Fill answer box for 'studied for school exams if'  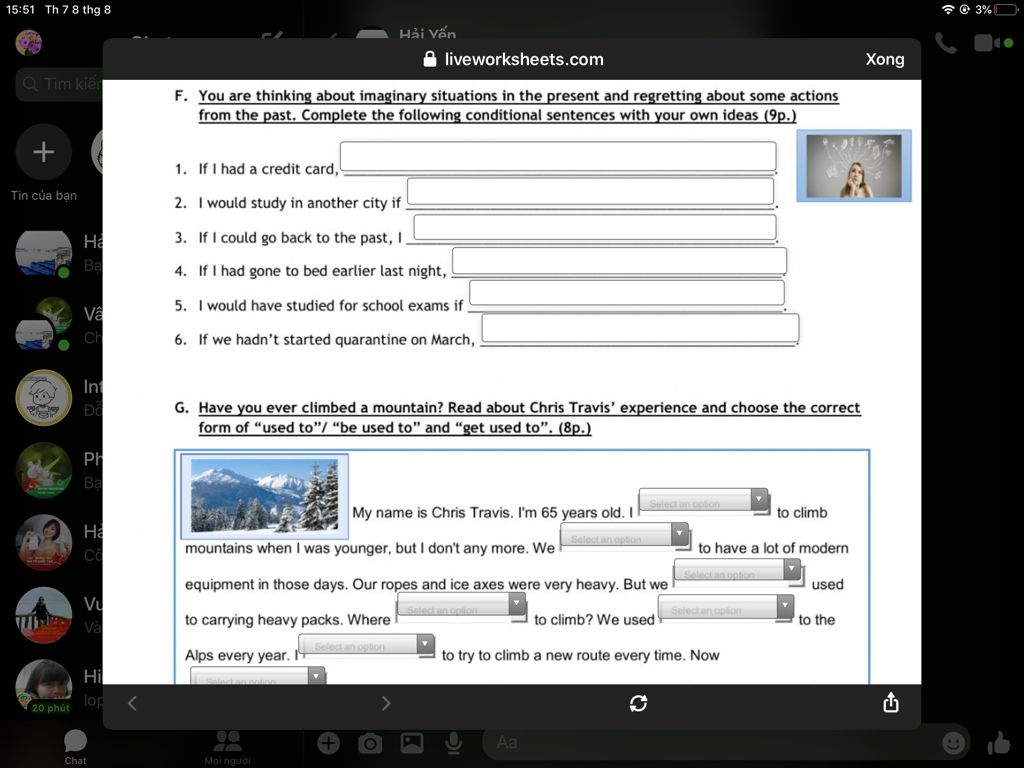[626, 293]
